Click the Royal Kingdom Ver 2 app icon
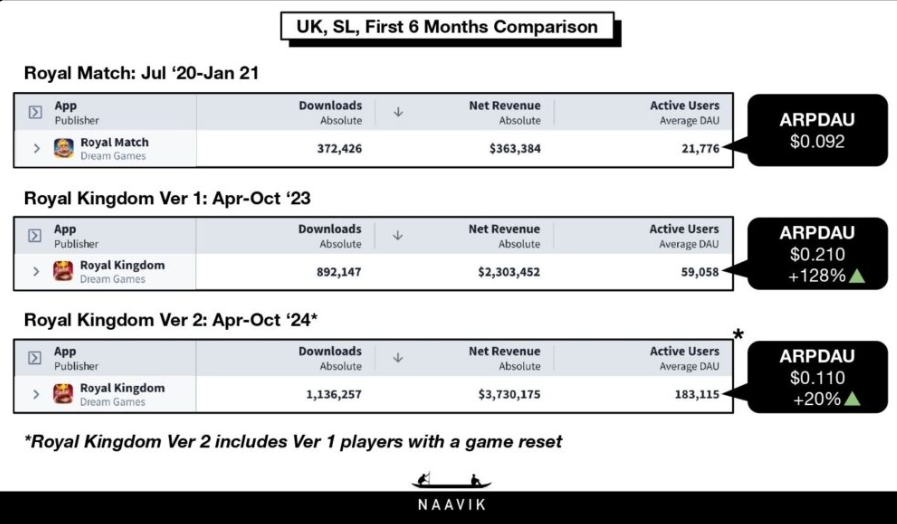The height and width of the screenshot is (524, 897). click(x=63, y=394)
